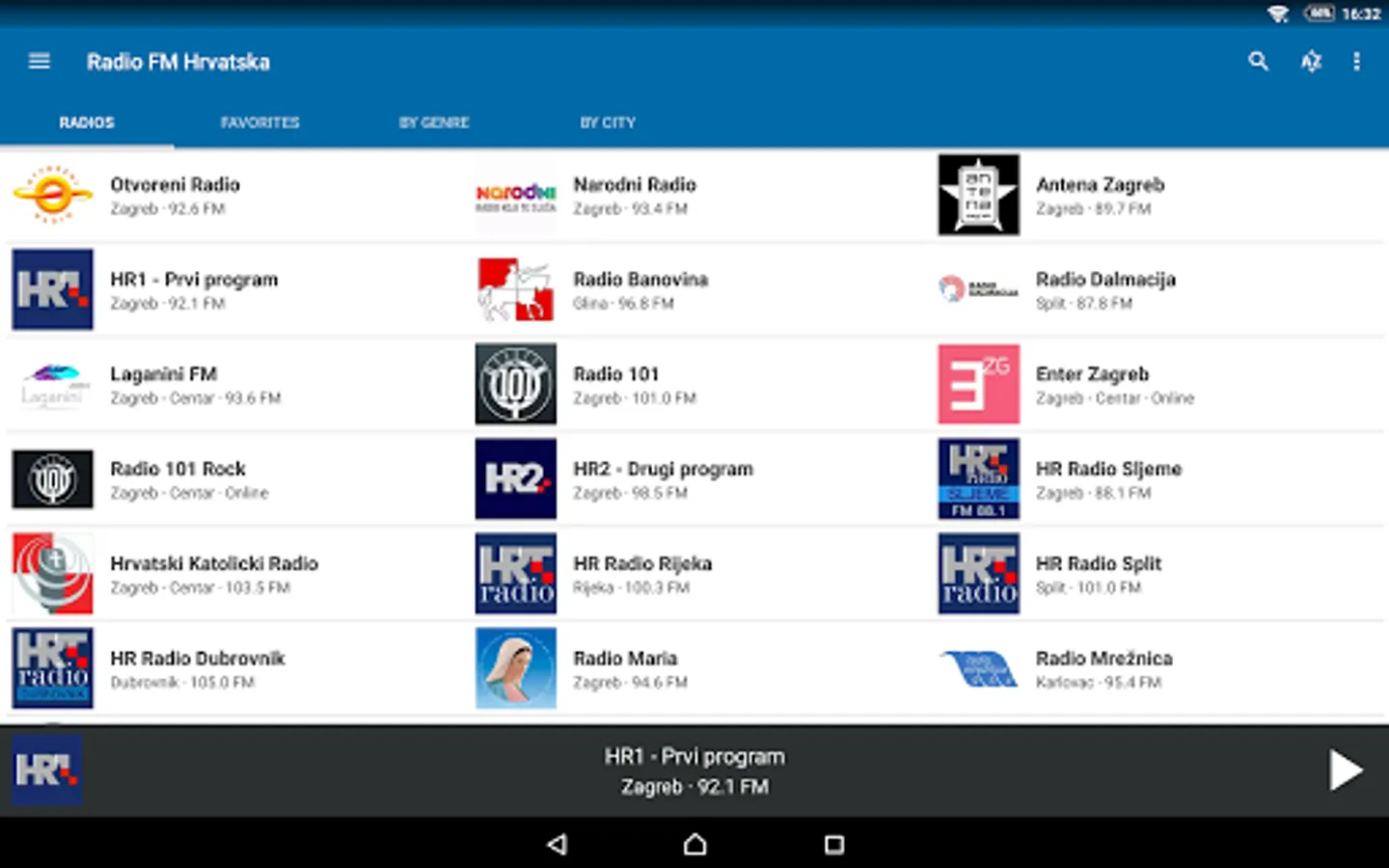
Task: Open the now-playing HR1 - Prvi program title
Action: tap(694, 757)
